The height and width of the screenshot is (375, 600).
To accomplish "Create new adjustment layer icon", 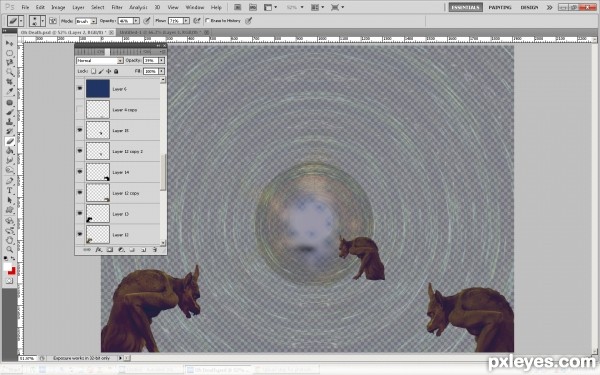I will point(121,250).
